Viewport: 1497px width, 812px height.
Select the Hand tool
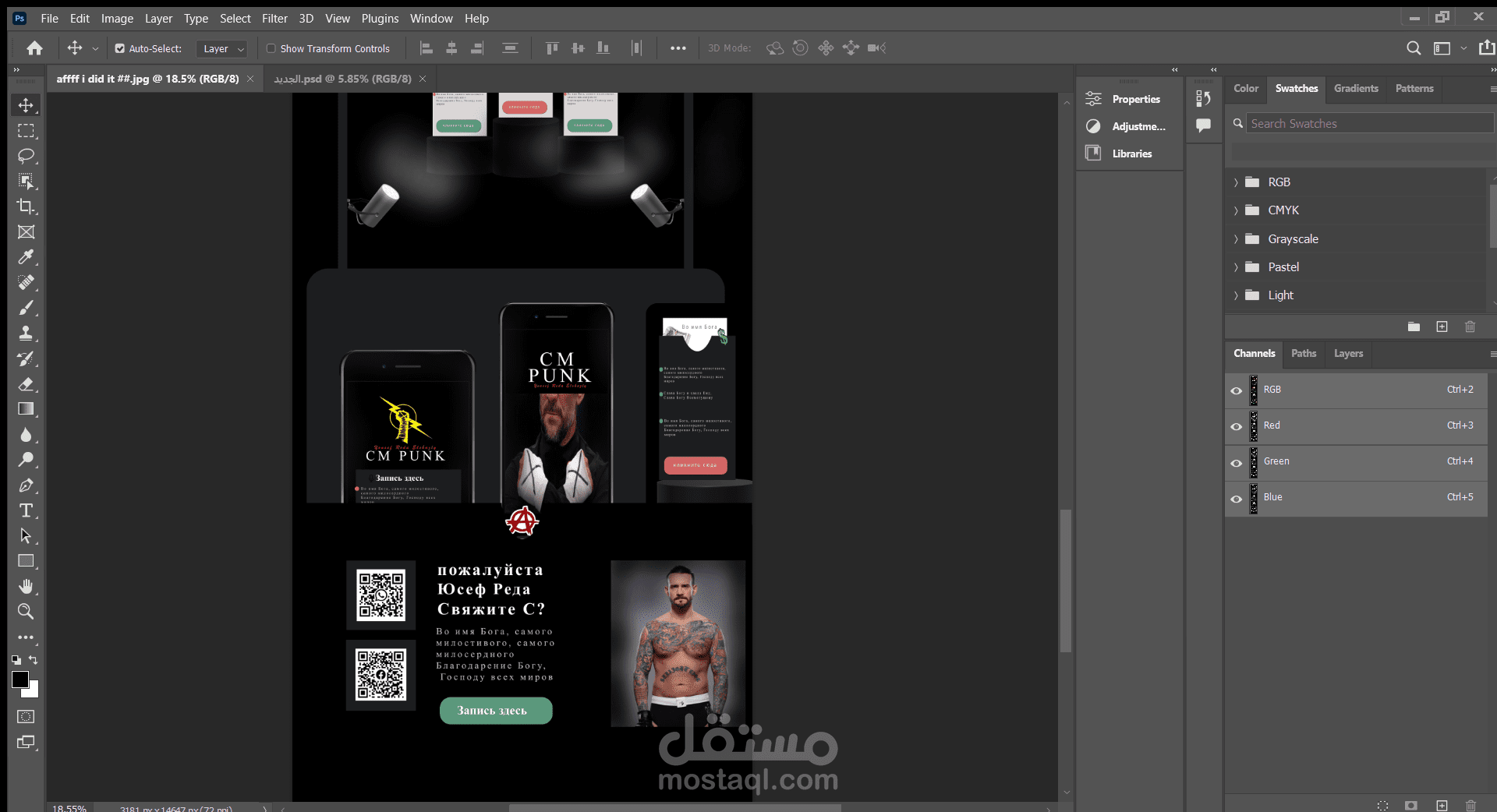[x=26, y=586]
